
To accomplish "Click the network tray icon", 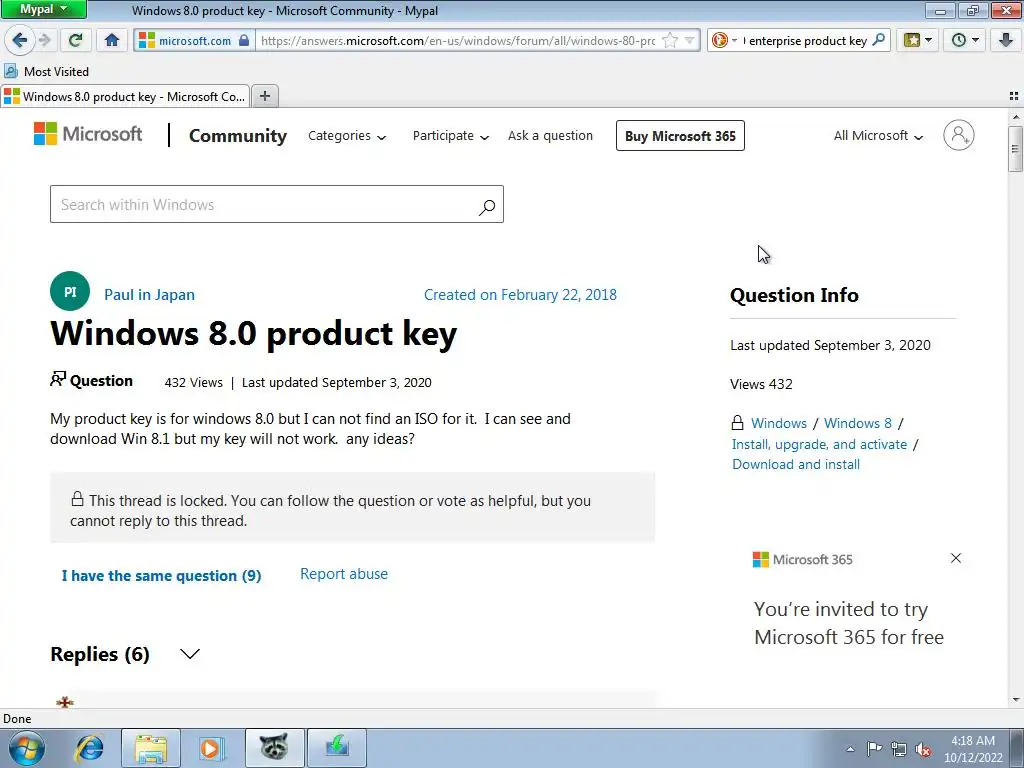I will 899,749.
